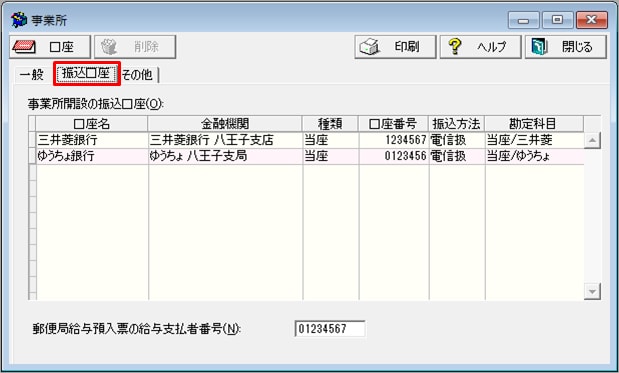Viewport: 619px width, 373px height.
Task: Open the その他 tab
Action: (x=138, y=75)
